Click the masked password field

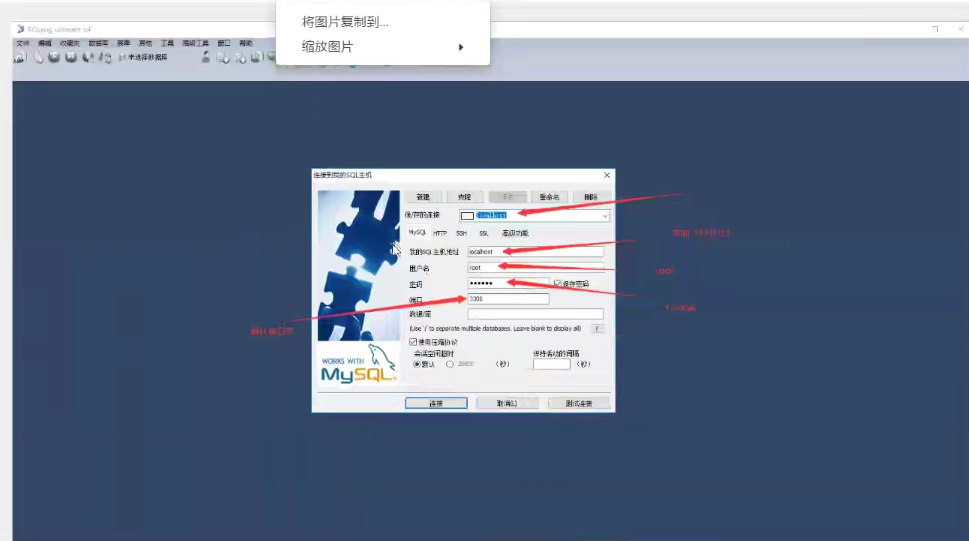(508, 283)
